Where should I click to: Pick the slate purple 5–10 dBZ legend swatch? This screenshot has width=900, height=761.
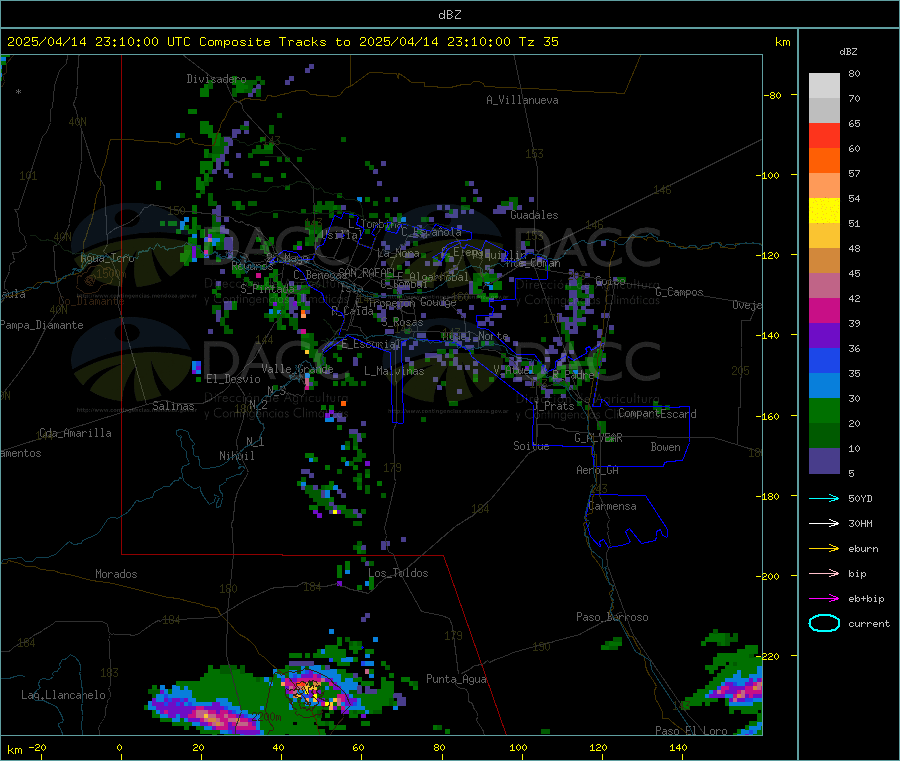click(x=824, y=461)
